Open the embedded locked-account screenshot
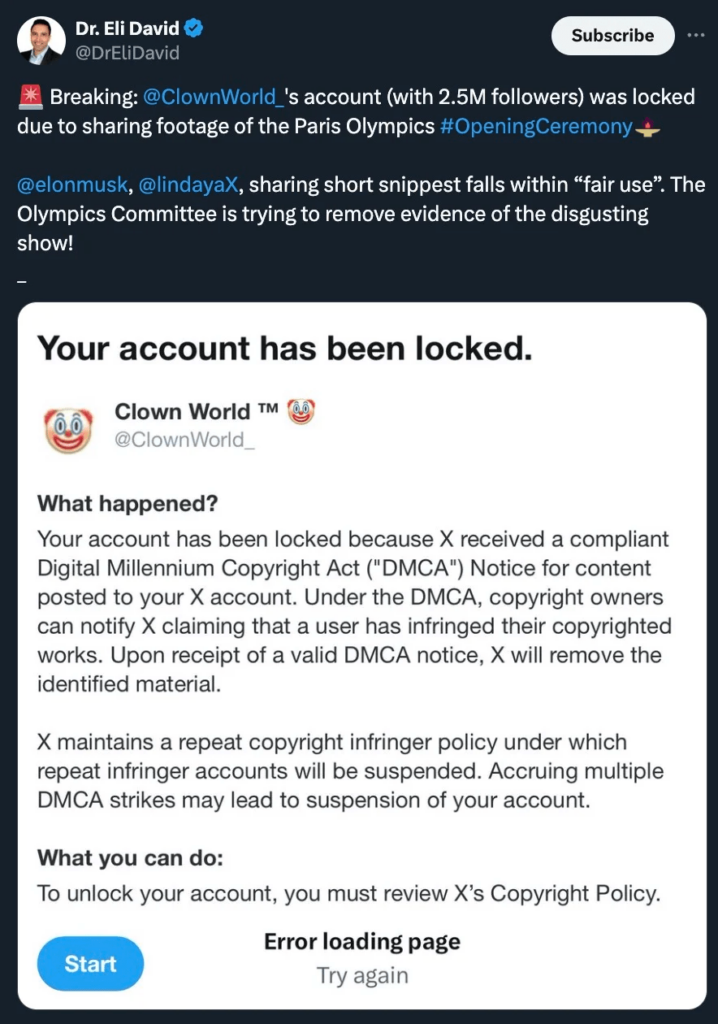The height and width of the screenshot is (1024, 718). pos(362,656)
